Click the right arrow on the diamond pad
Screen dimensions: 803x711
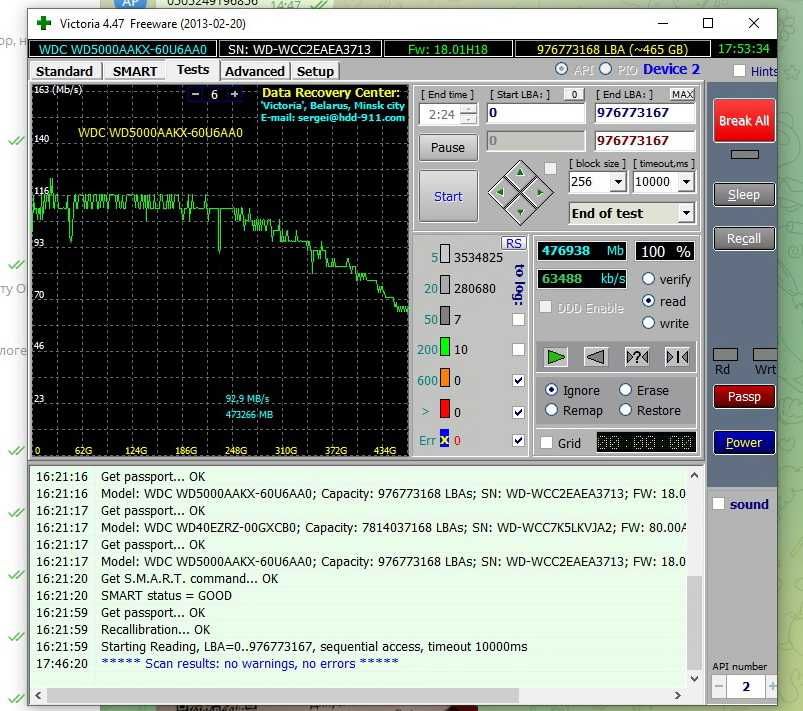coord(540,192)
